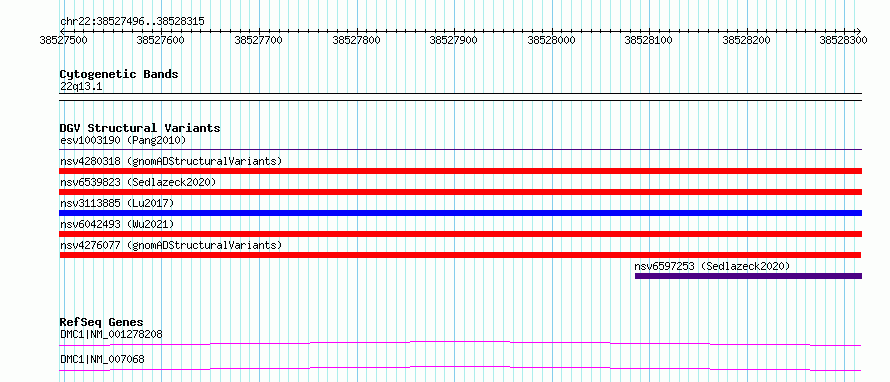890x382 pixels.
Task: Click the nsv6597253 (Sedlazeck2020) label
Action: (712, 266)
